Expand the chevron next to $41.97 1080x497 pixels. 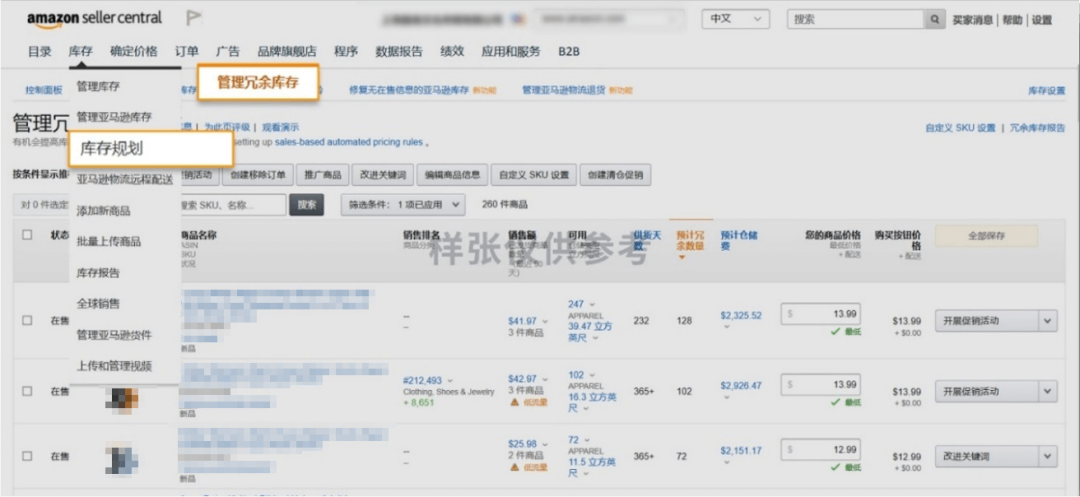tap(546, 321)
